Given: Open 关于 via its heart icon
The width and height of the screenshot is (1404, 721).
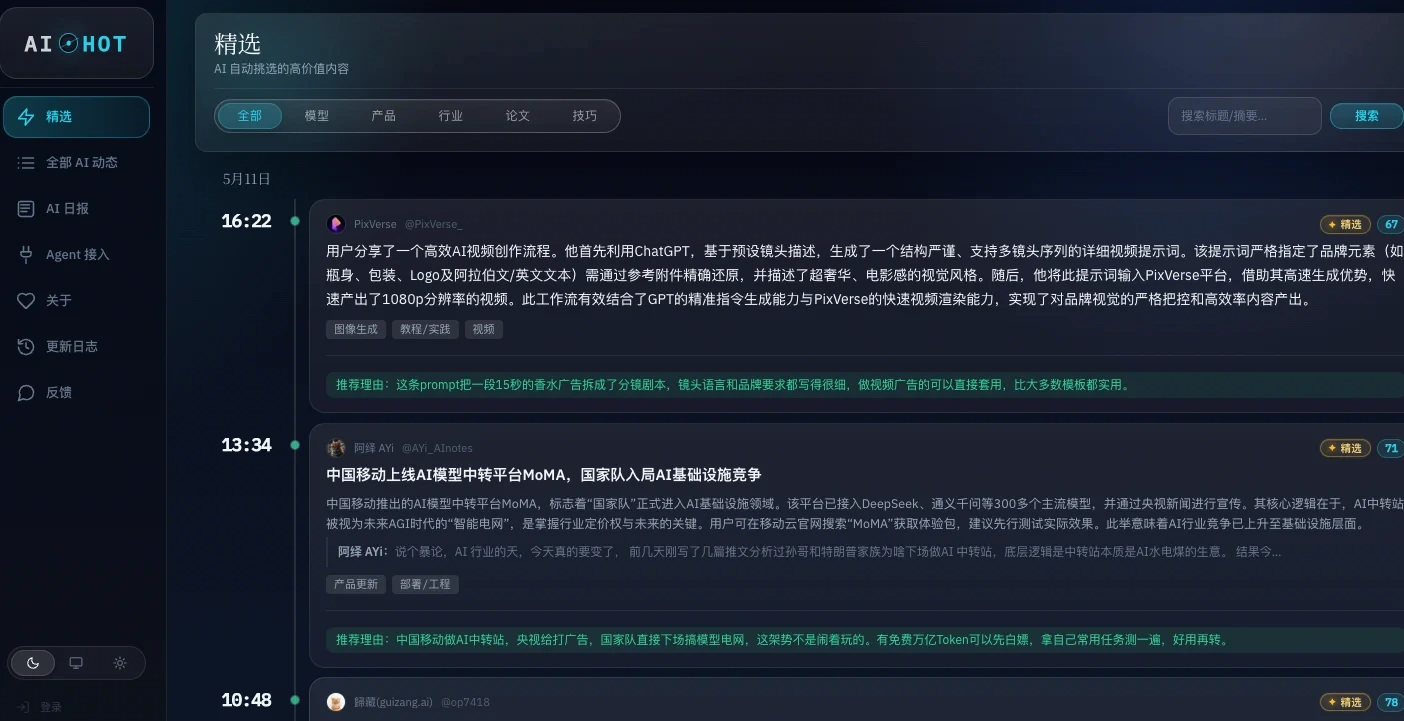Looking at the screenshot, I should point(26,301).
